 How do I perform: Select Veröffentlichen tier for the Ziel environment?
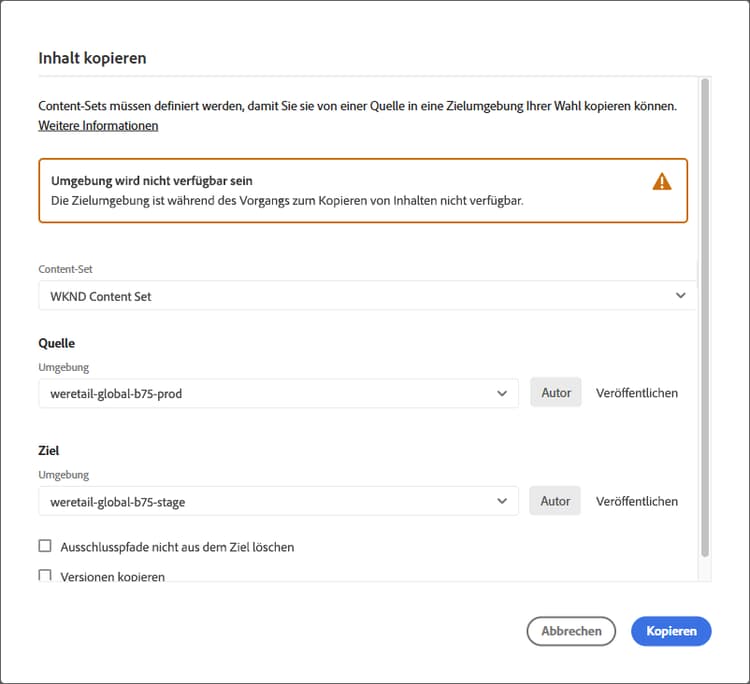tap(637, 501)
